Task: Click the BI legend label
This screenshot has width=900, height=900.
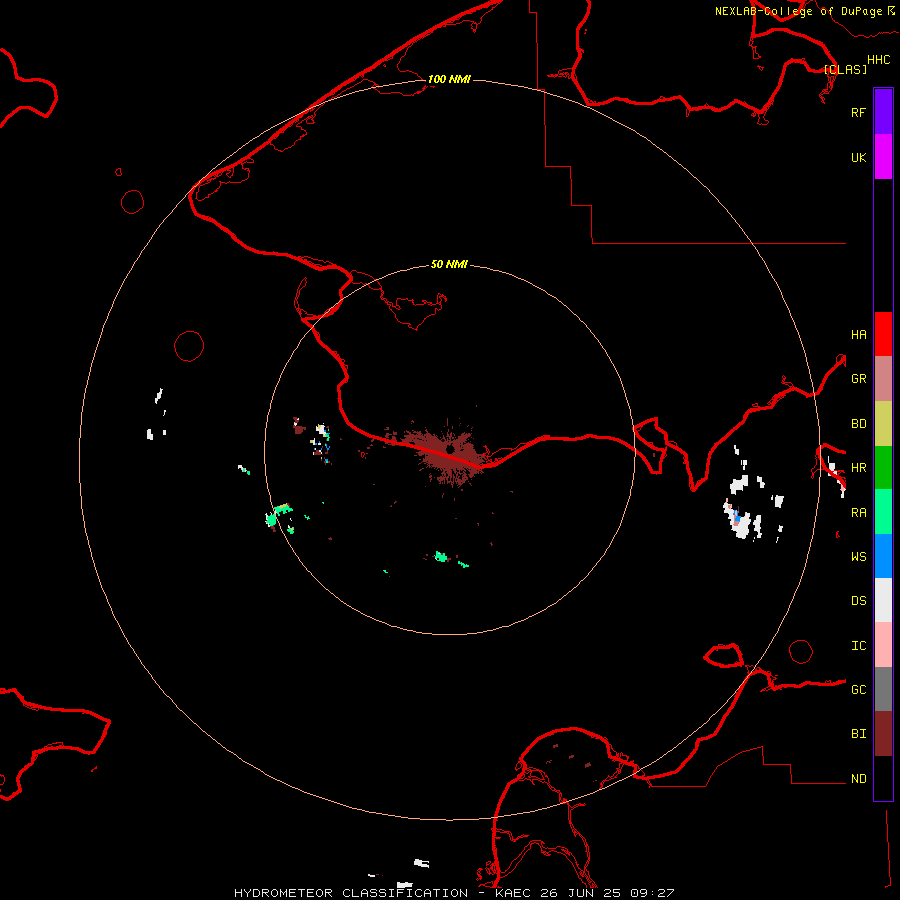Action: point(858,734)
